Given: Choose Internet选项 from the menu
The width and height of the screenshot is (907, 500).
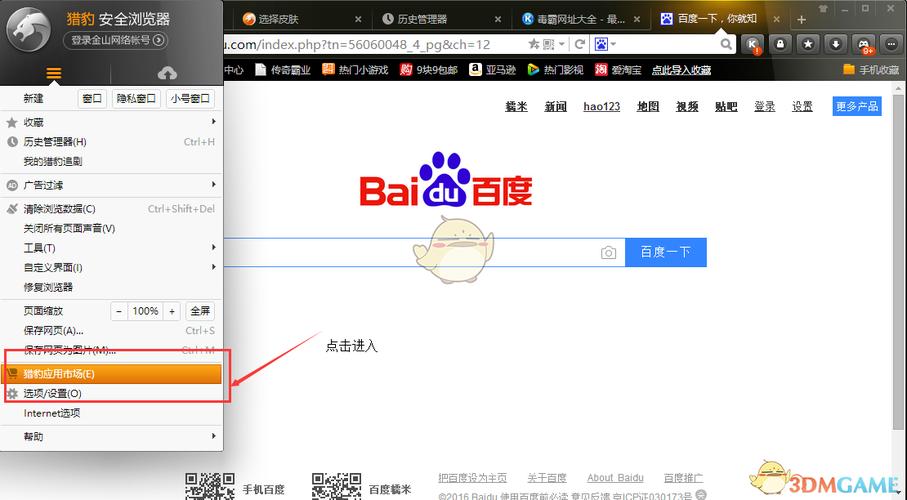Looking at the screenshot, I should tap(111, 413).
